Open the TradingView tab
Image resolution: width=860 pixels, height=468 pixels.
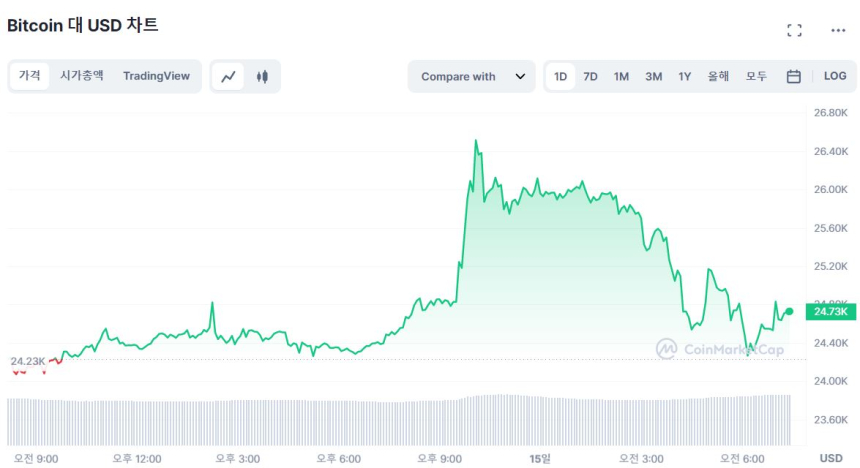[x=156, y=76]
